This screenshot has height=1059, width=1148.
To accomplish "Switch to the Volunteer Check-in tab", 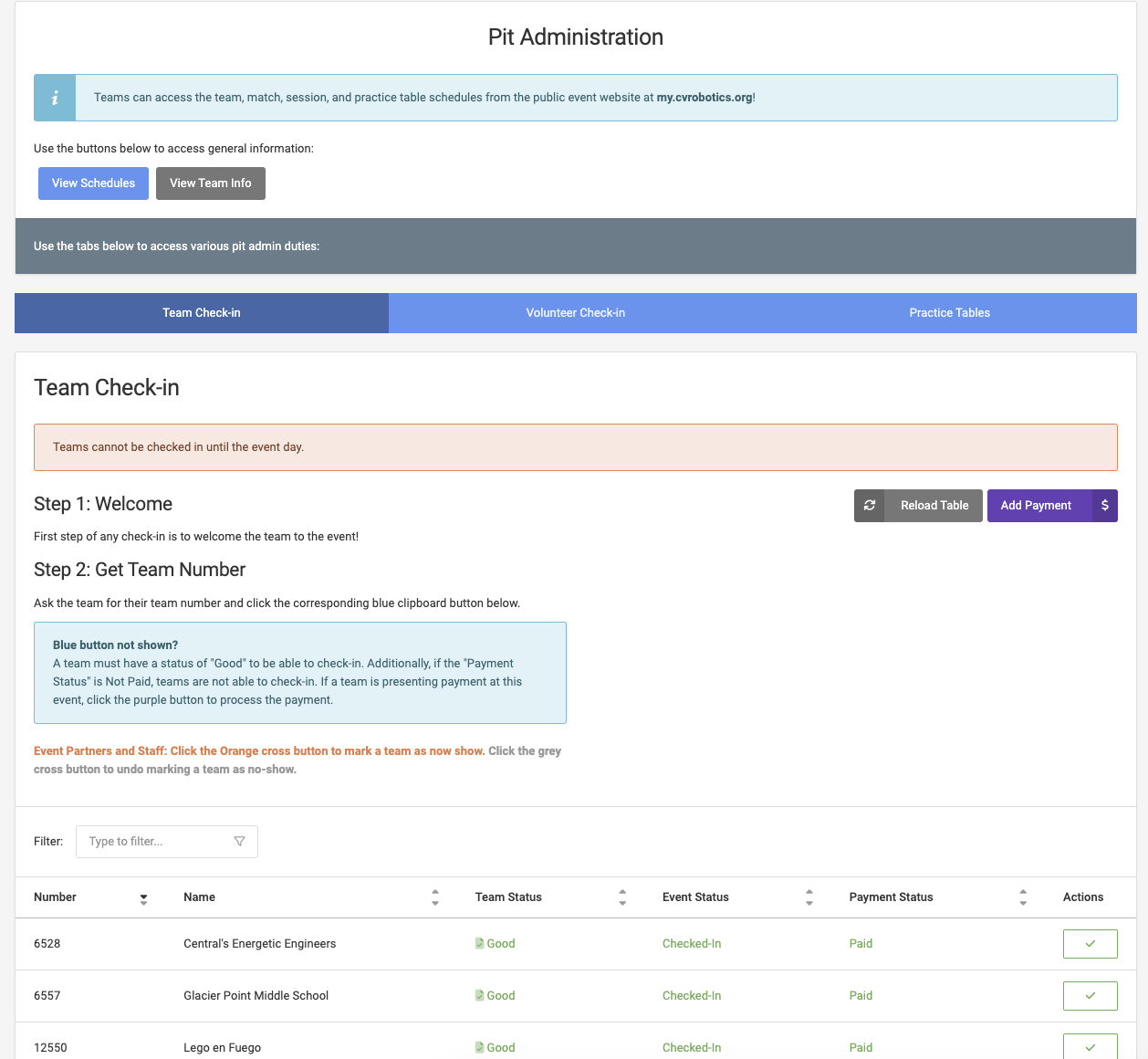I will click(576, 313).
